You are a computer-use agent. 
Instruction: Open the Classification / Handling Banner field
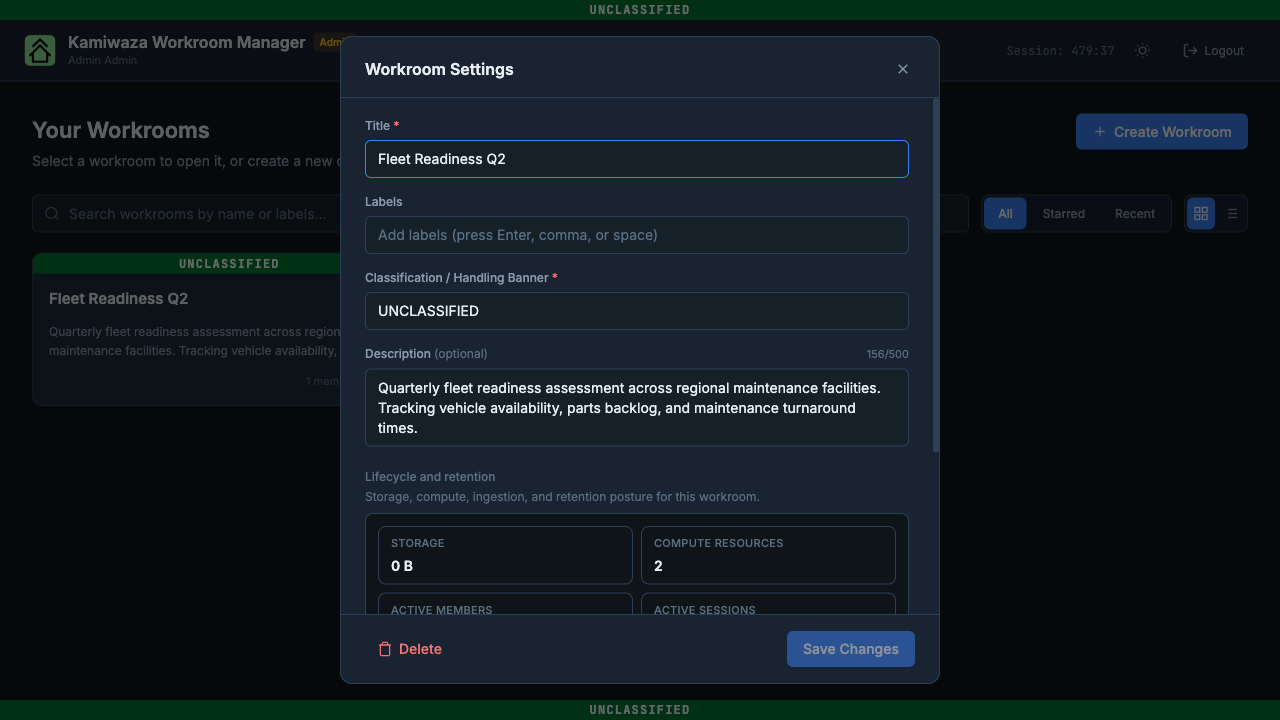point(637,311)
